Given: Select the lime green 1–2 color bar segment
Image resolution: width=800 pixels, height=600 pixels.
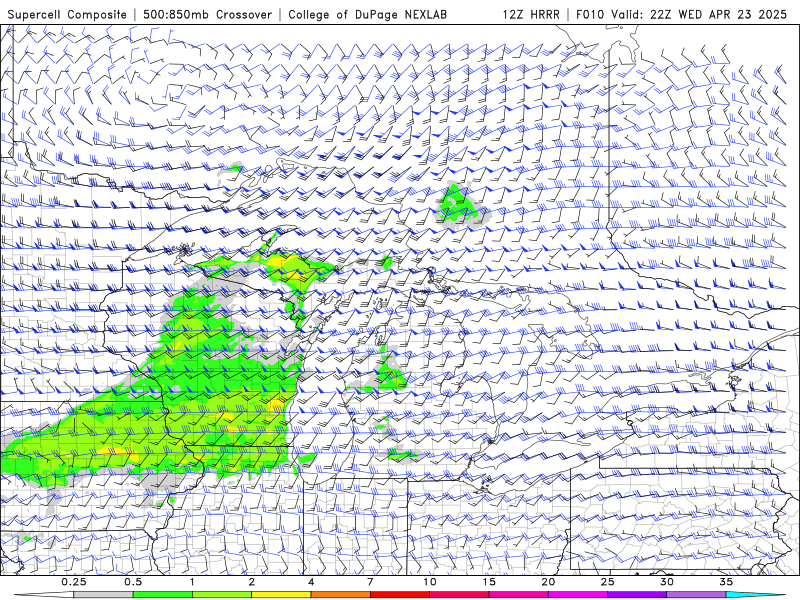Looking at the screenshot, I should pos(222,595).
